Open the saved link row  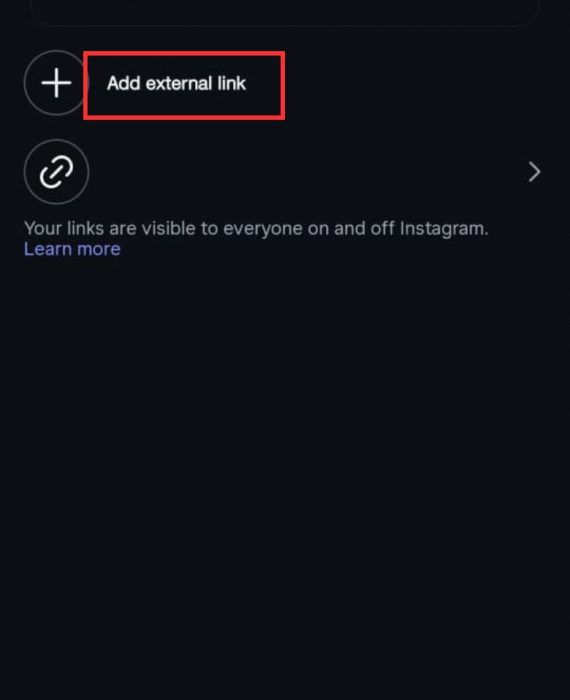coord(285,172)
